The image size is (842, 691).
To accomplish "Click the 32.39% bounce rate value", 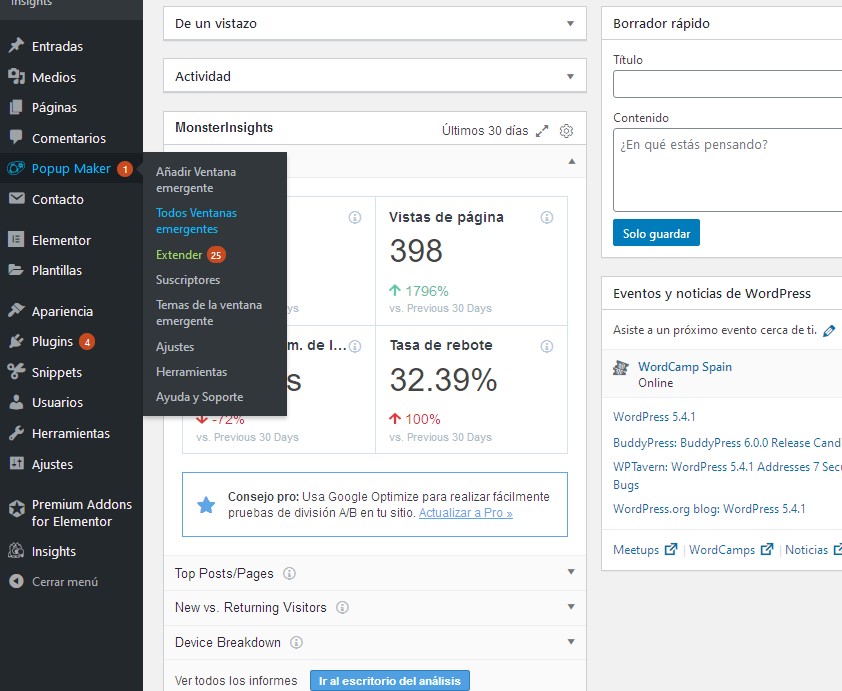I will coord(444,380).
